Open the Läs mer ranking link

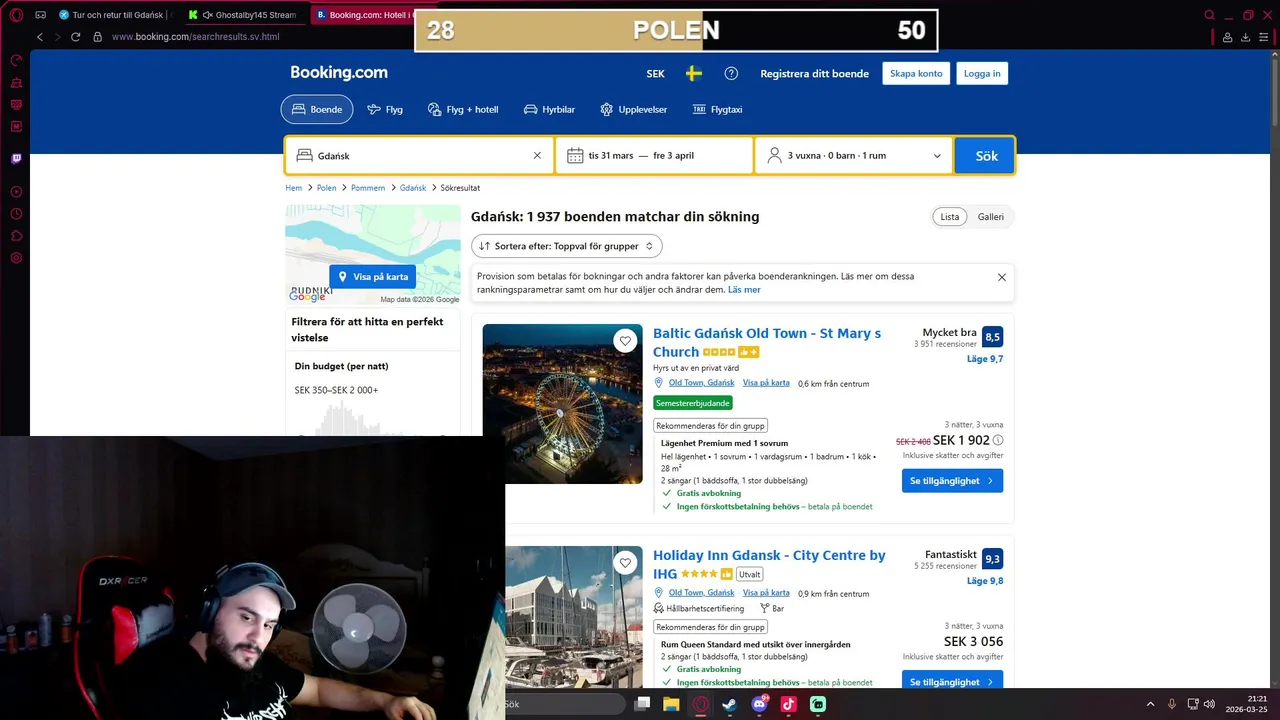744,290
